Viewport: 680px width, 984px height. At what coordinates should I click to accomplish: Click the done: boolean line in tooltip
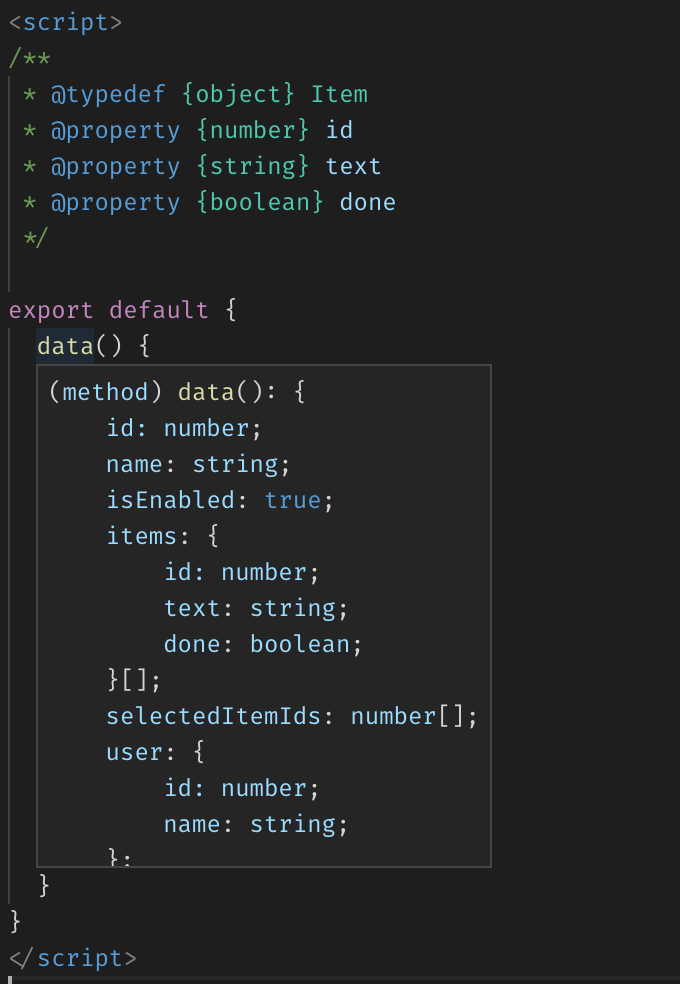pyautogui.click(x=263, y=644)
